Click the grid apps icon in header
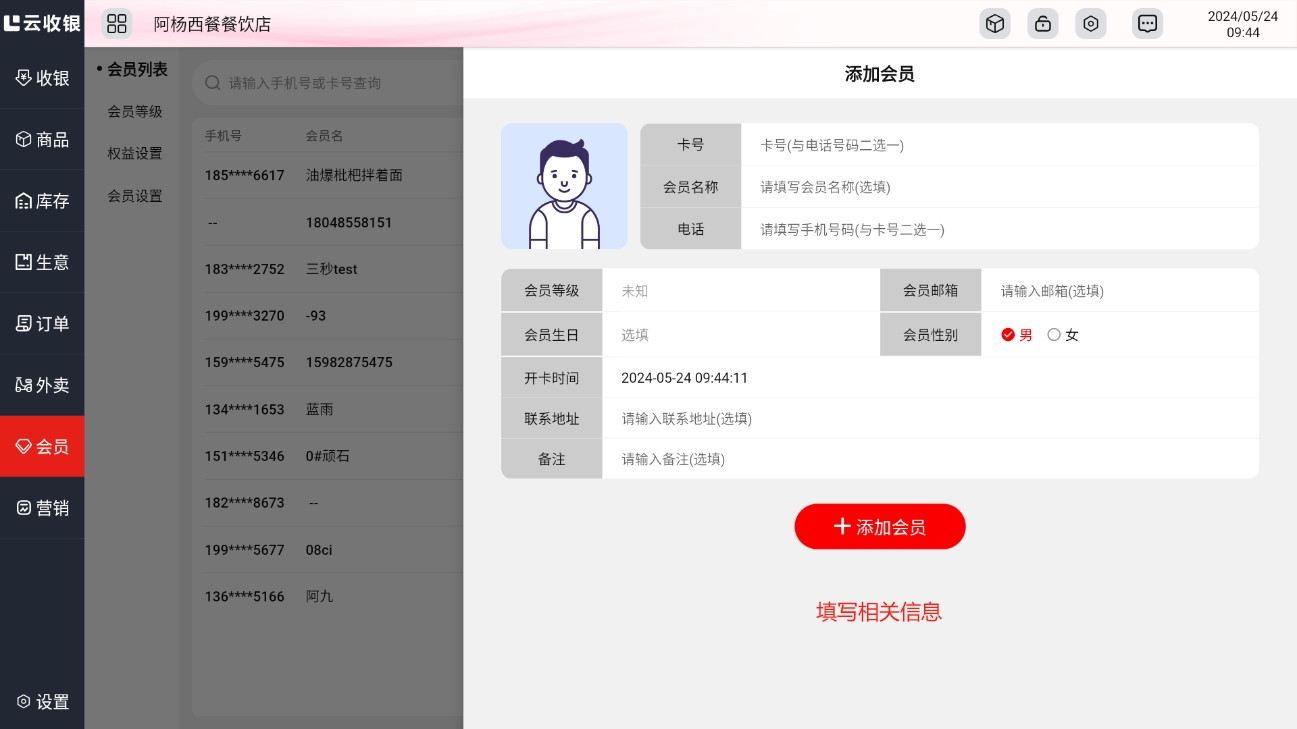The image size is (1297, 729). (x=117, y=24)
